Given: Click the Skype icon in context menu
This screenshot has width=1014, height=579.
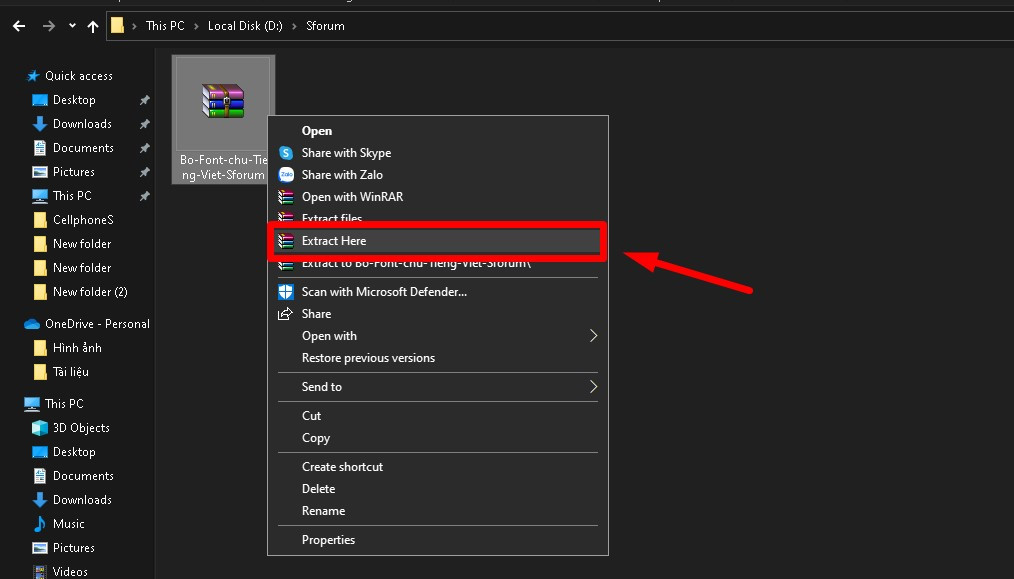Looking at the screenshot, I should (x=286, y=153).
